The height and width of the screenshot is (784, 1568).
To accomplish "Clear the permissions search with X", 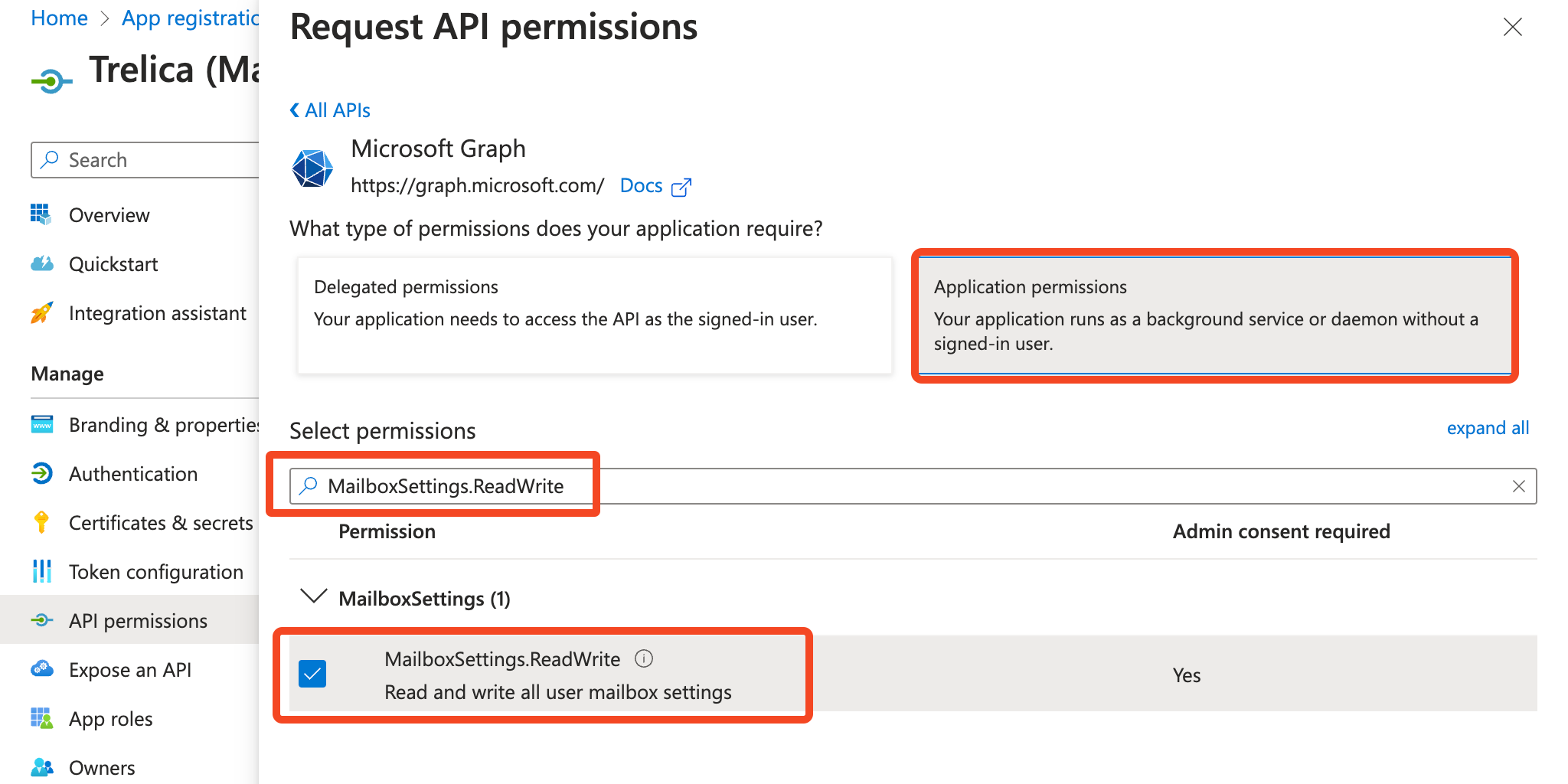I will click(1519, 486).
